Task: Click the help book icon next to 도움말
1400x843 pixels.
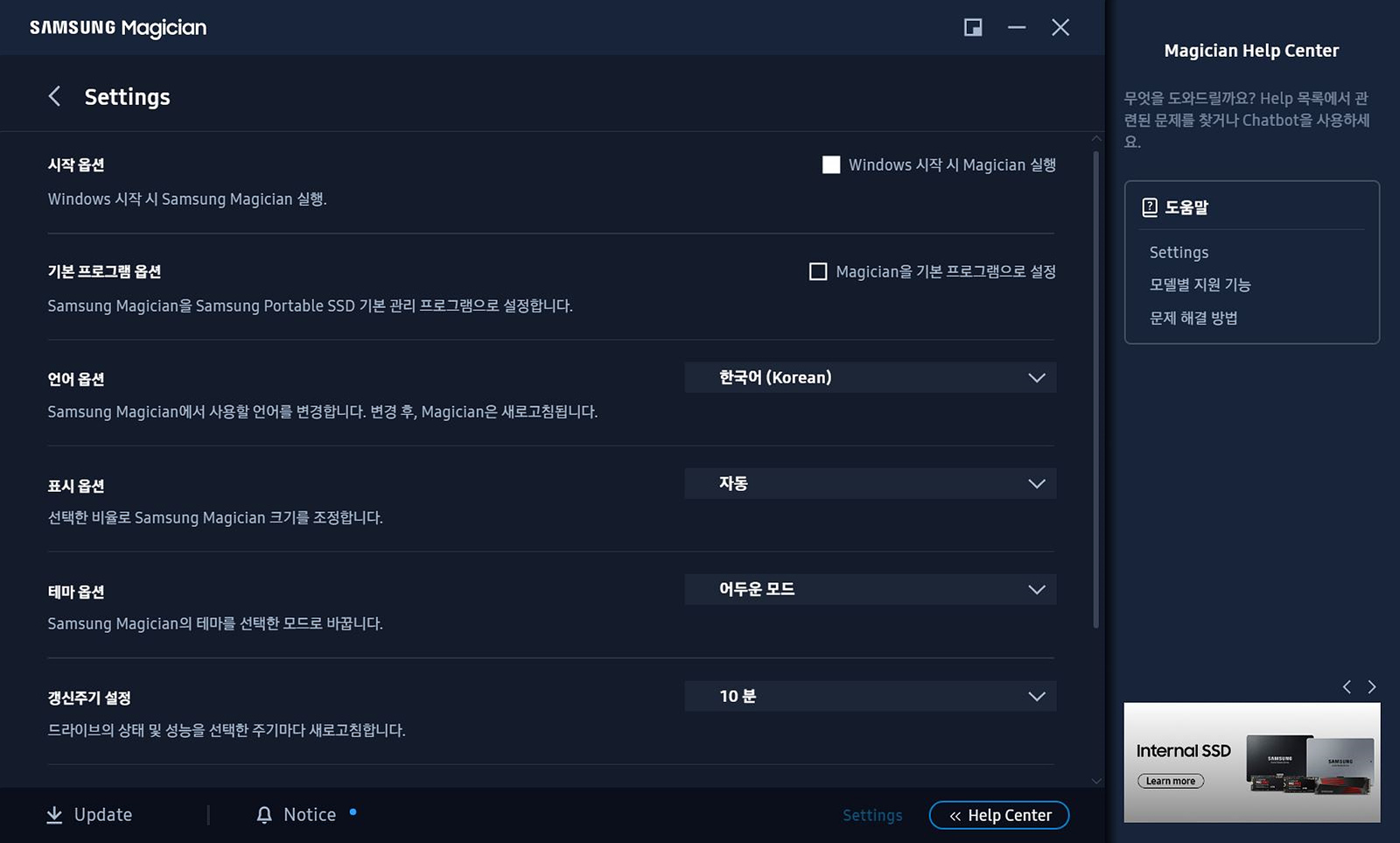Action: point(1150,207)
